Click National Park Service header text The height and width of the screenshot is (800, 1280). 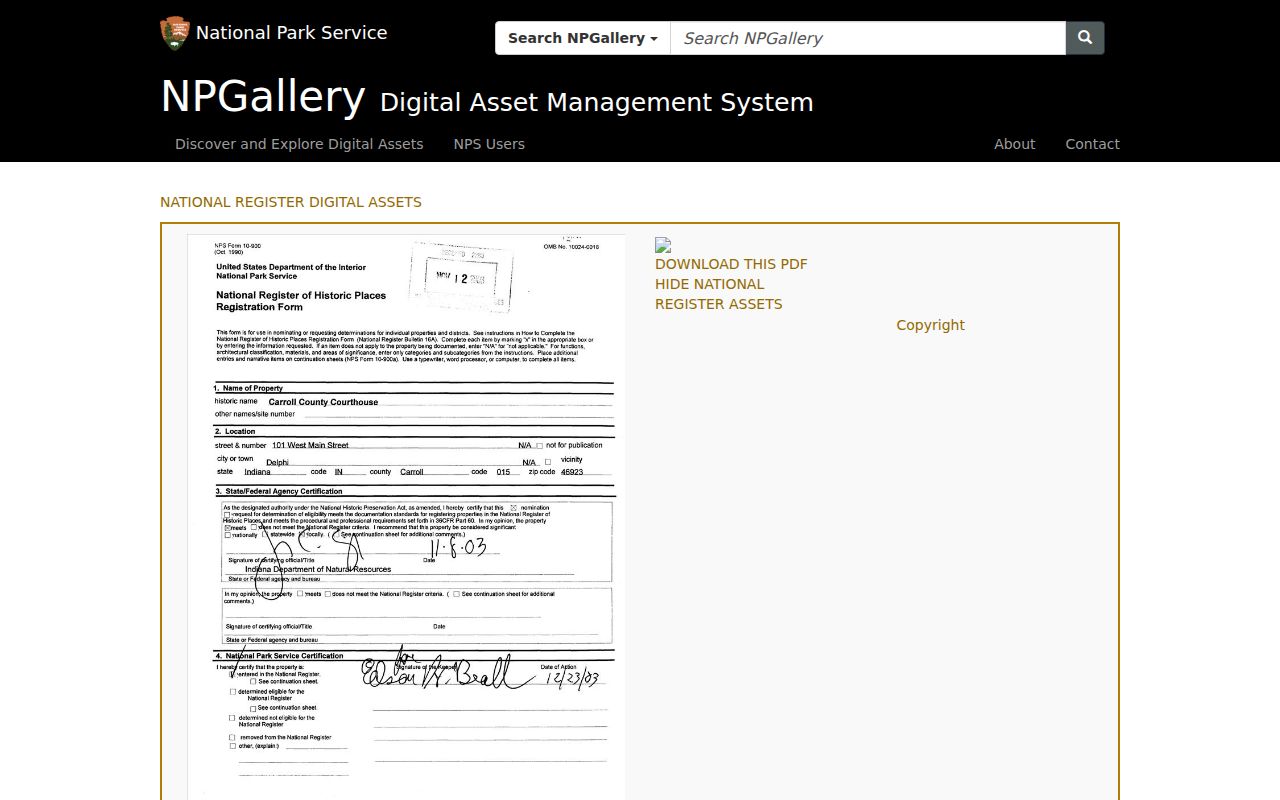pyautogui.click(x=291, y=33)
